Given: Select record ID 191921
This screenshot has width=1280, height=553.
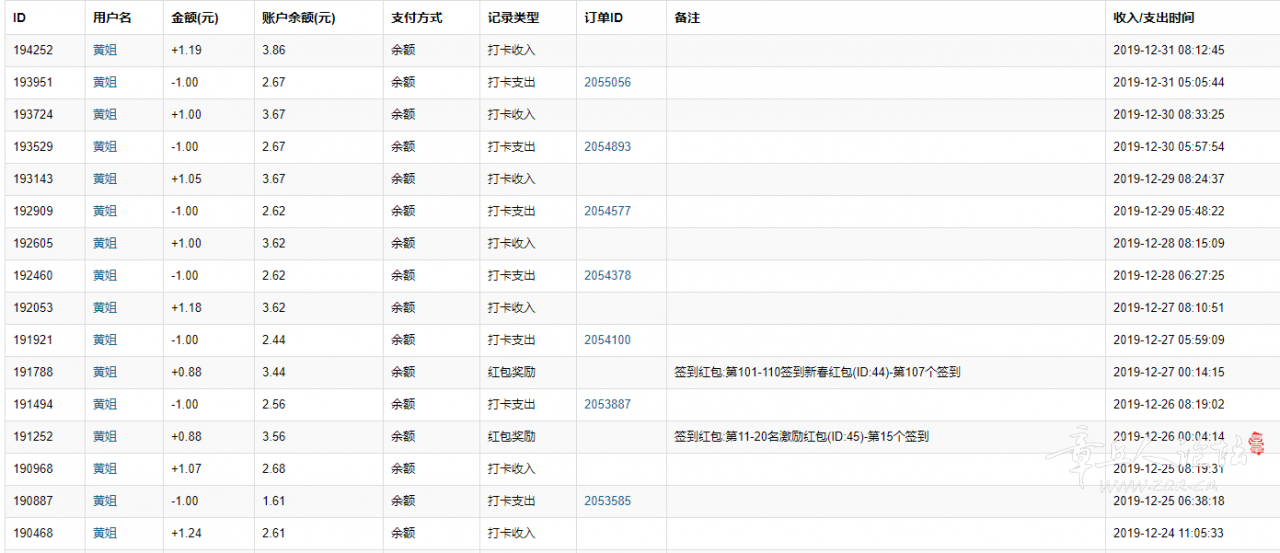Looking at the screenshot, I should point(33,340).
